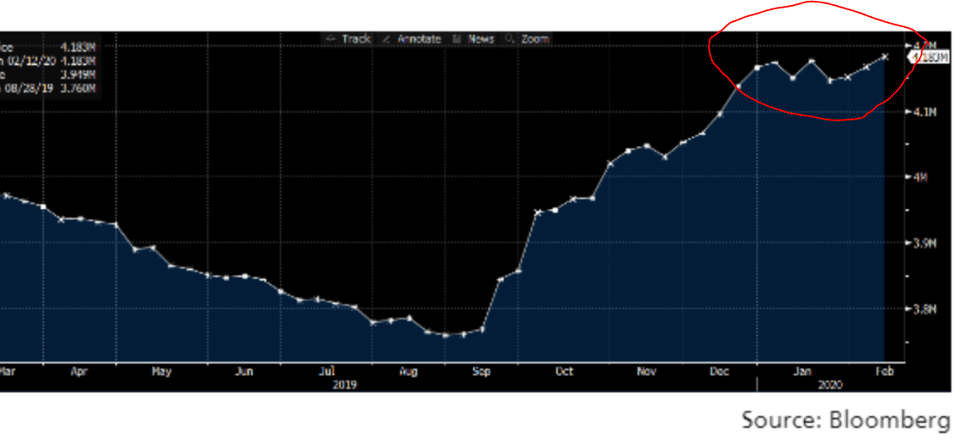Open the News overlay option
975x444 pixels.
coord(473,39)
